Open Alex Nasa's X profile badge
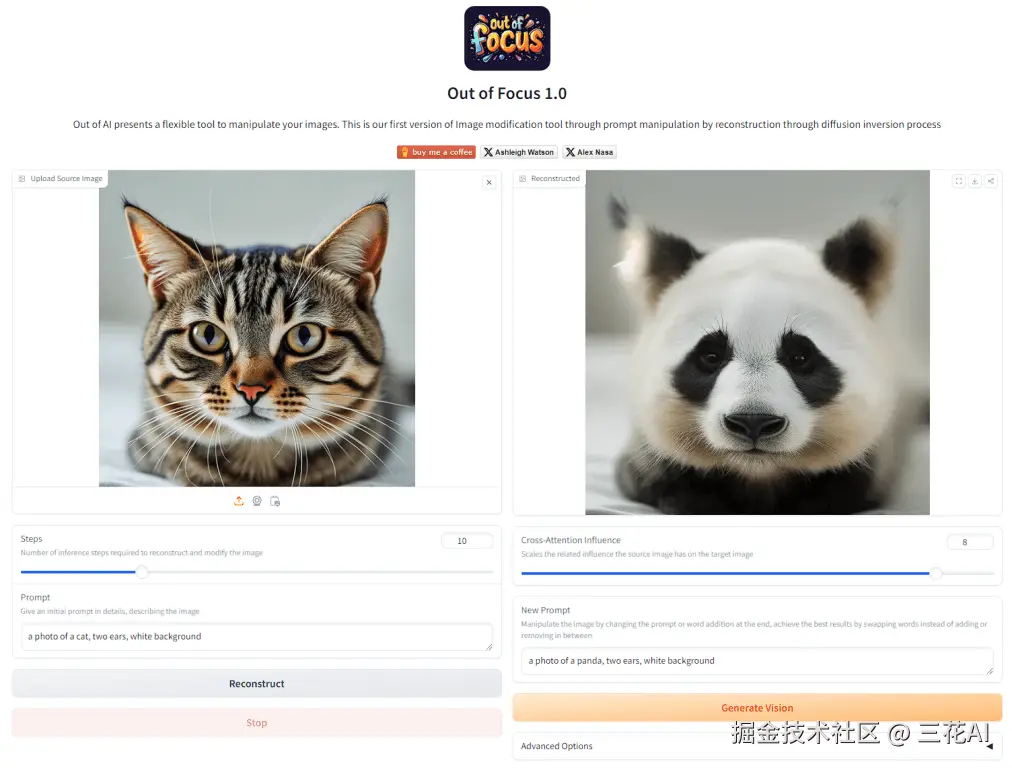 pos(590,152)
